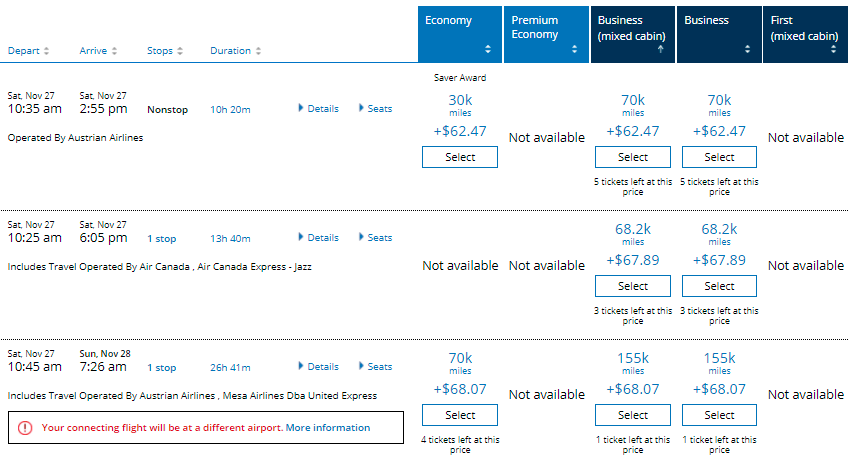Show Seats for the 13h 40m flight

pyautogui.click(x=375, y=238)
